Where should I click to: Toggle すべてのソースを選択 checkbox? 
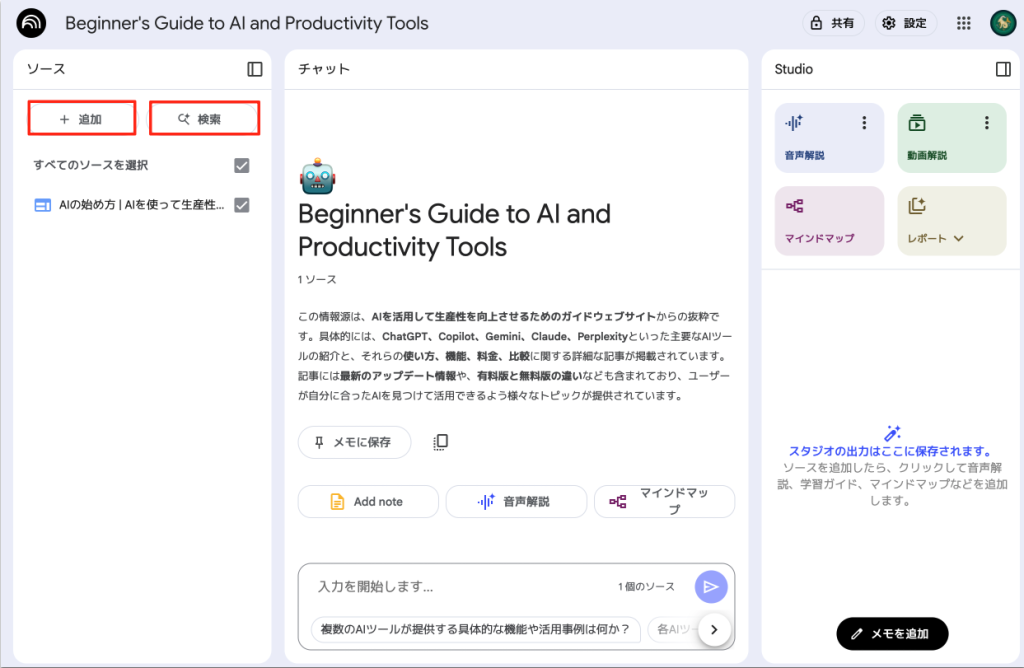click(x=241, y=165)
